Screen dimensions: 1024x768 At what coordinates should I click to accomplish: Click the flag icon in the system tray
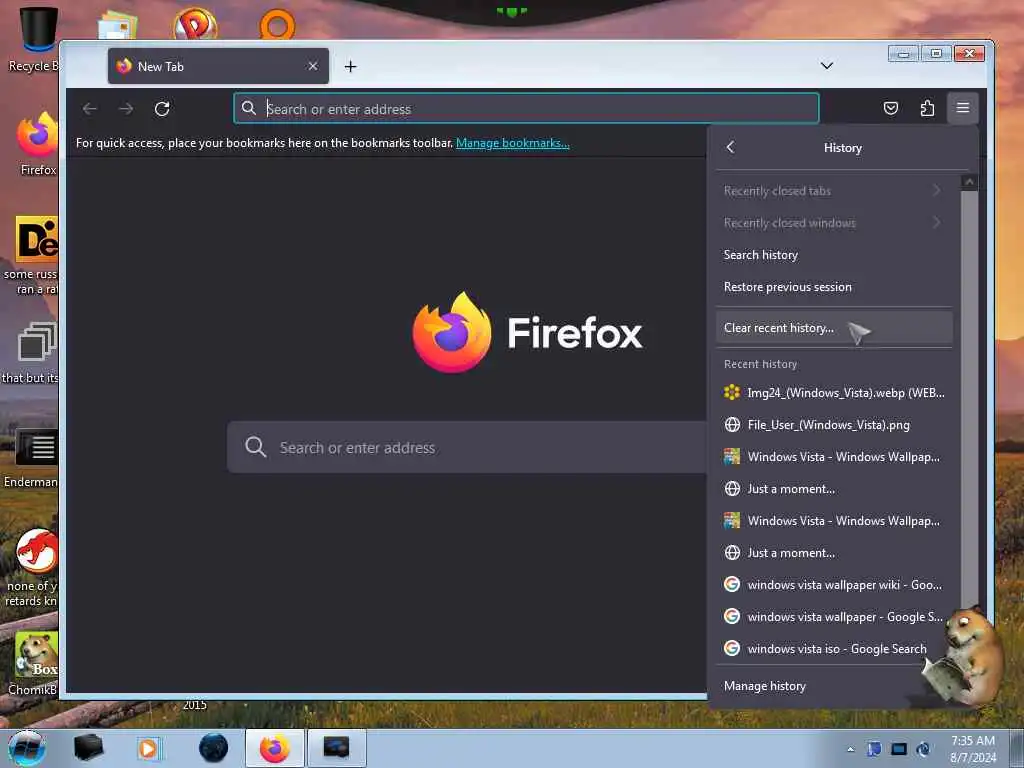[874, 749]
